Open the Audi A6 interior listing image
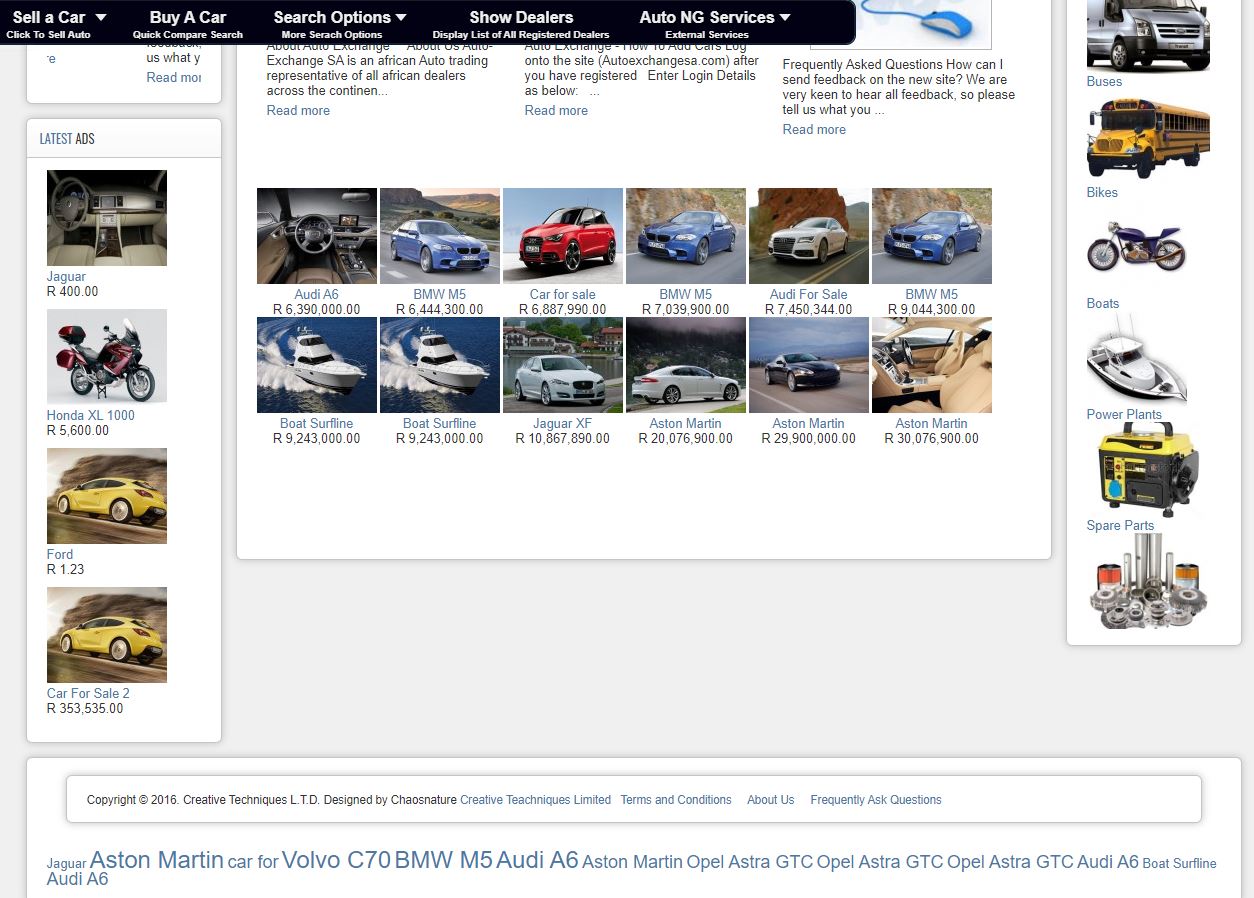1254x898 pixels. tap(317, 236)
